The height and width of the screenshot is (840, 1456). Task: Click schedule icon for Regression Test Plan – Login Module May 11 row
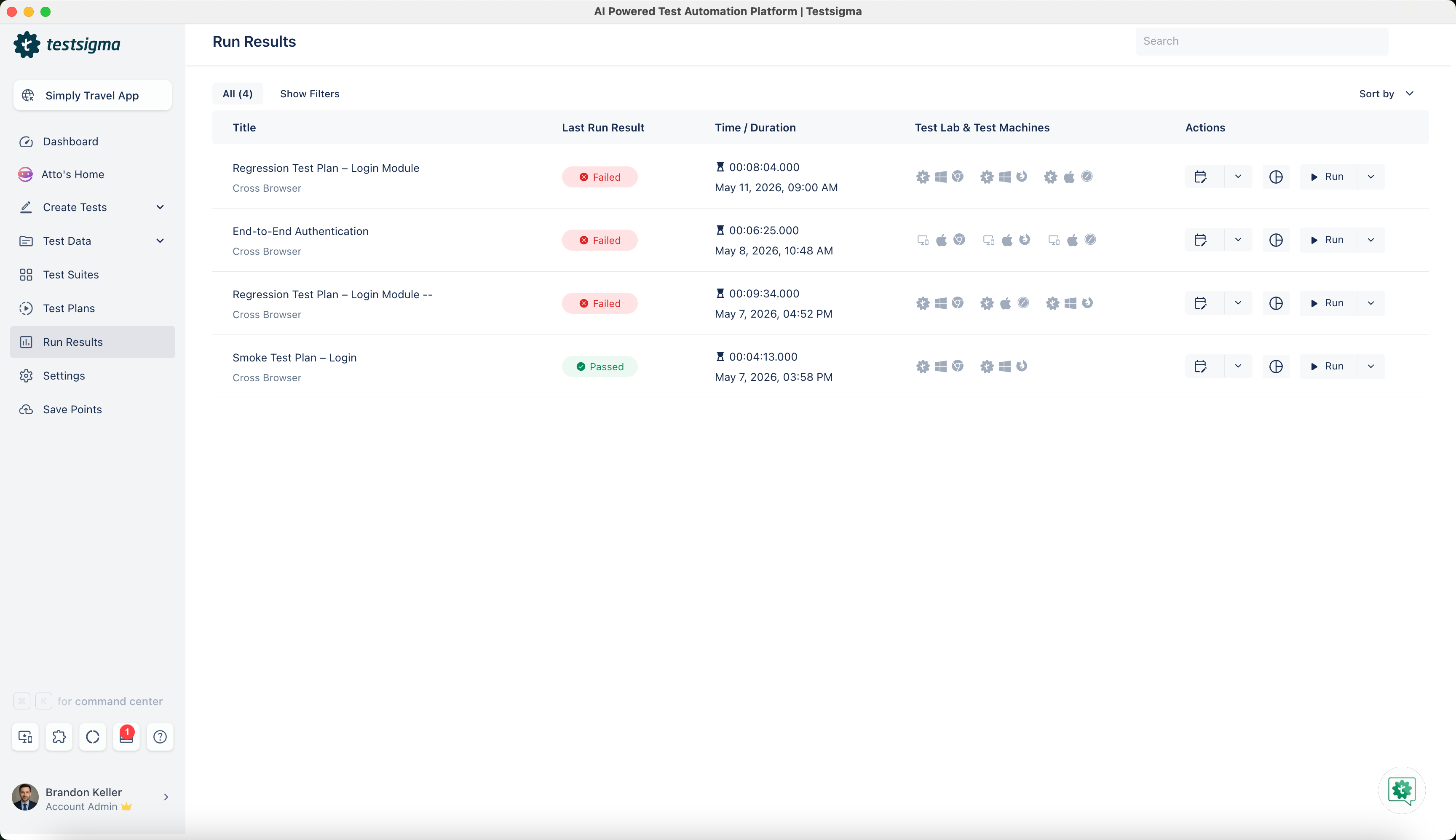[x=1200, y=177]
